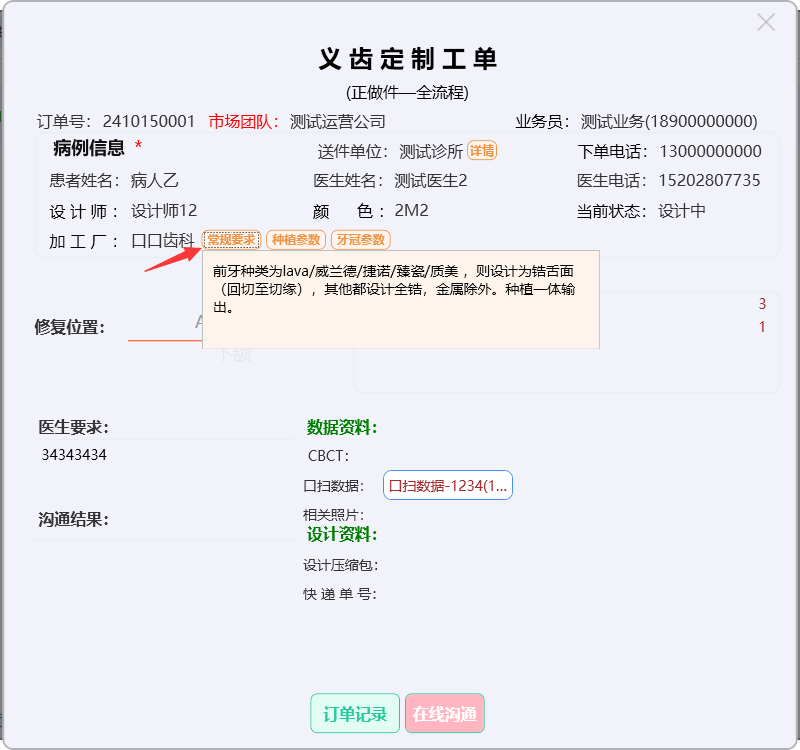Viewport: 800px width, 750px height.
Task: Click the 设计师 value 设计师12
Action: (x=164, y=211)
